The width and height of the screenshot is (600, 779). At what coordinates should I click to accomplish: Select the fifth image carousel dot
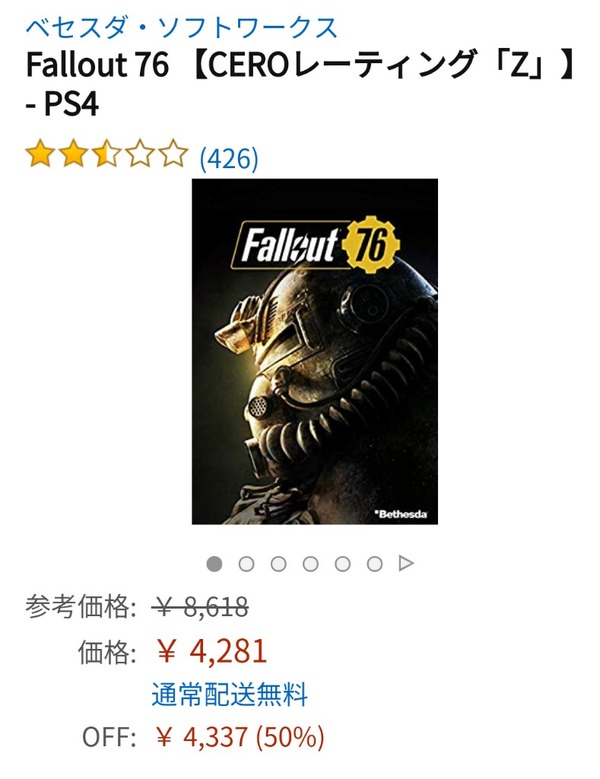342,564
